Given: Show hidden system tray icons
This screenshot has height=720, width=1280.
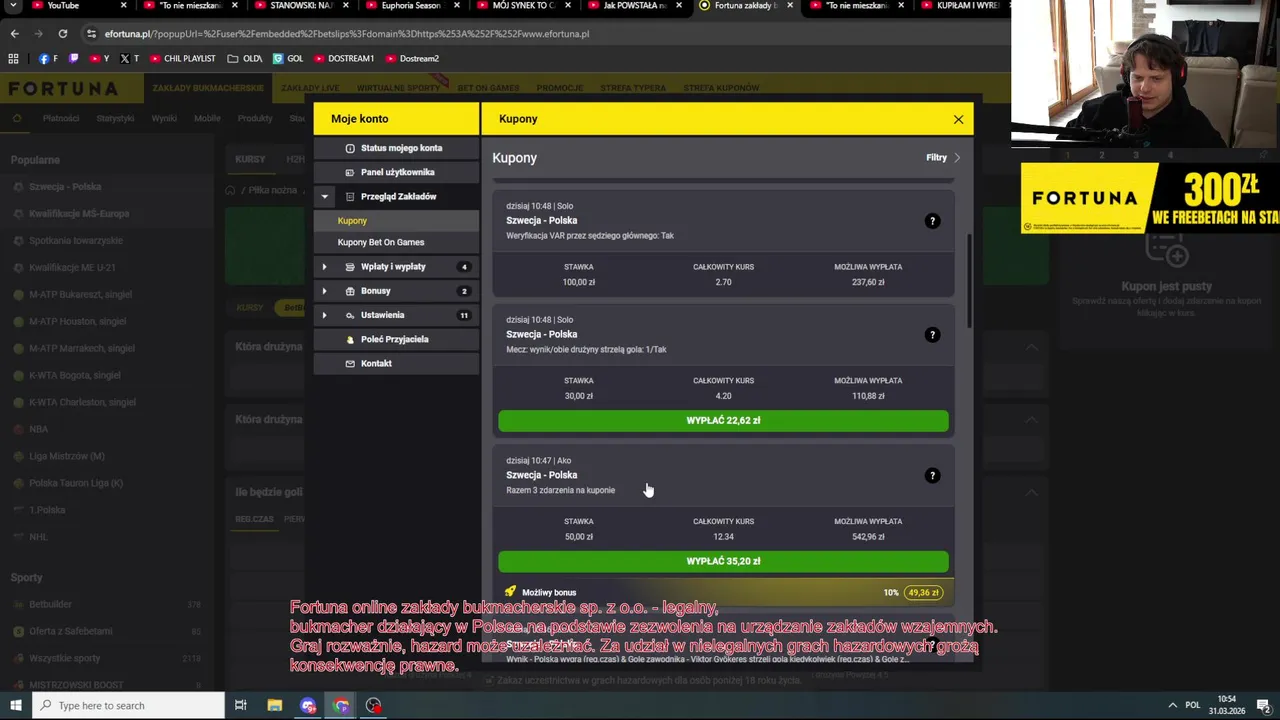Looking at the screenshot, I should [1172, 706].
